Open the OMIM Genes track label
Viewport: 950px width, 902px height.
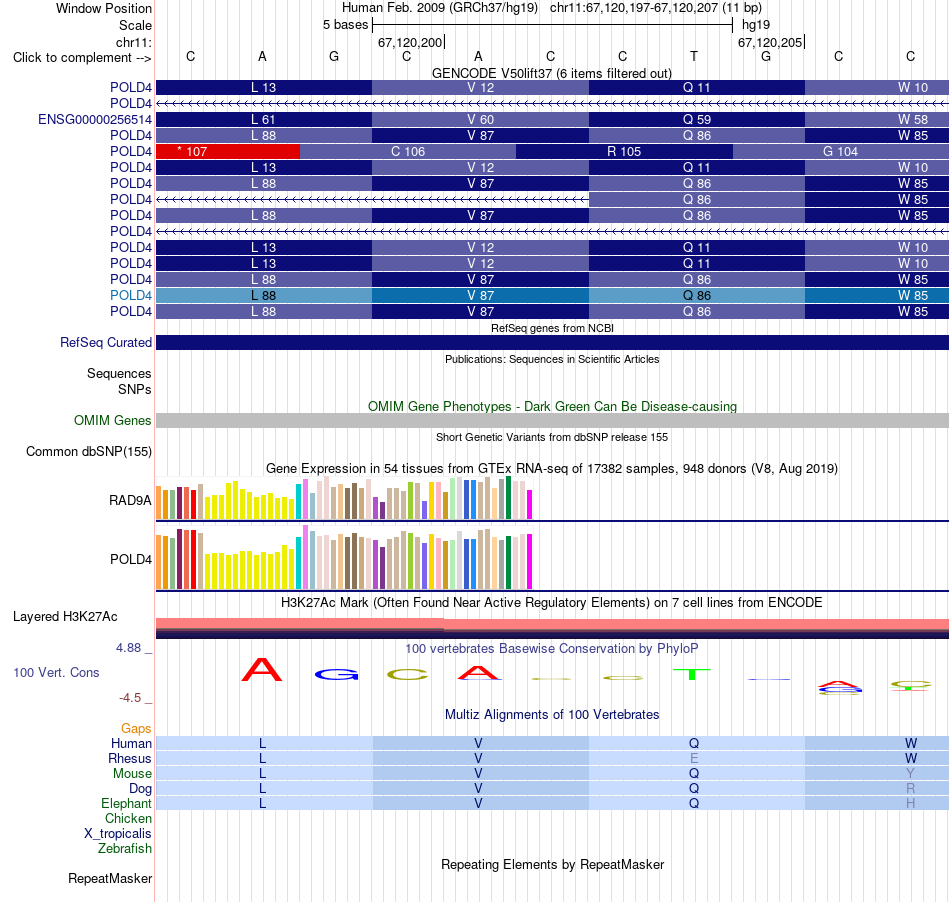click(x=113, y=420)
